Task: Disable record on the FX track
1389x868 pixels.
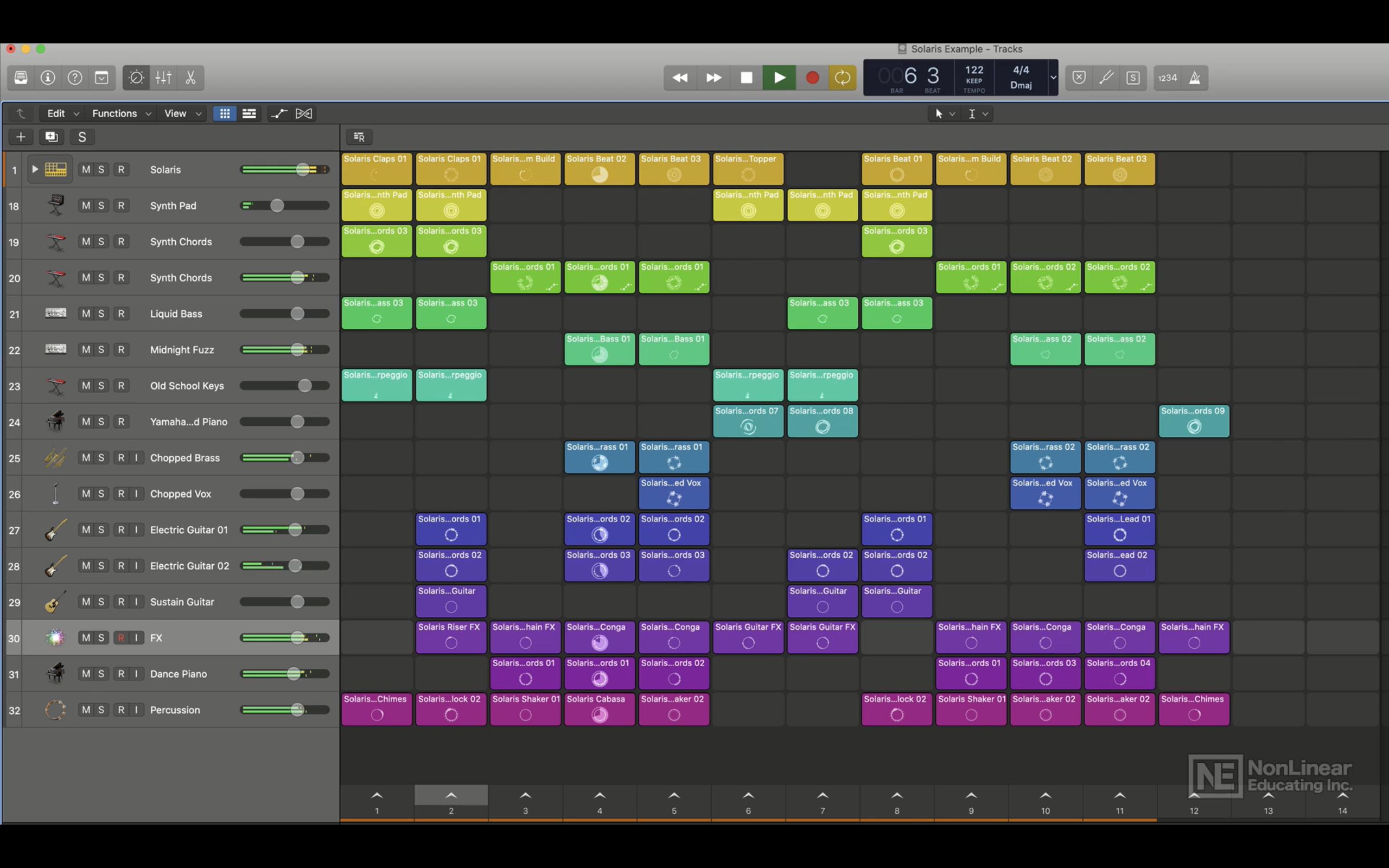Action: click(121, 638)
